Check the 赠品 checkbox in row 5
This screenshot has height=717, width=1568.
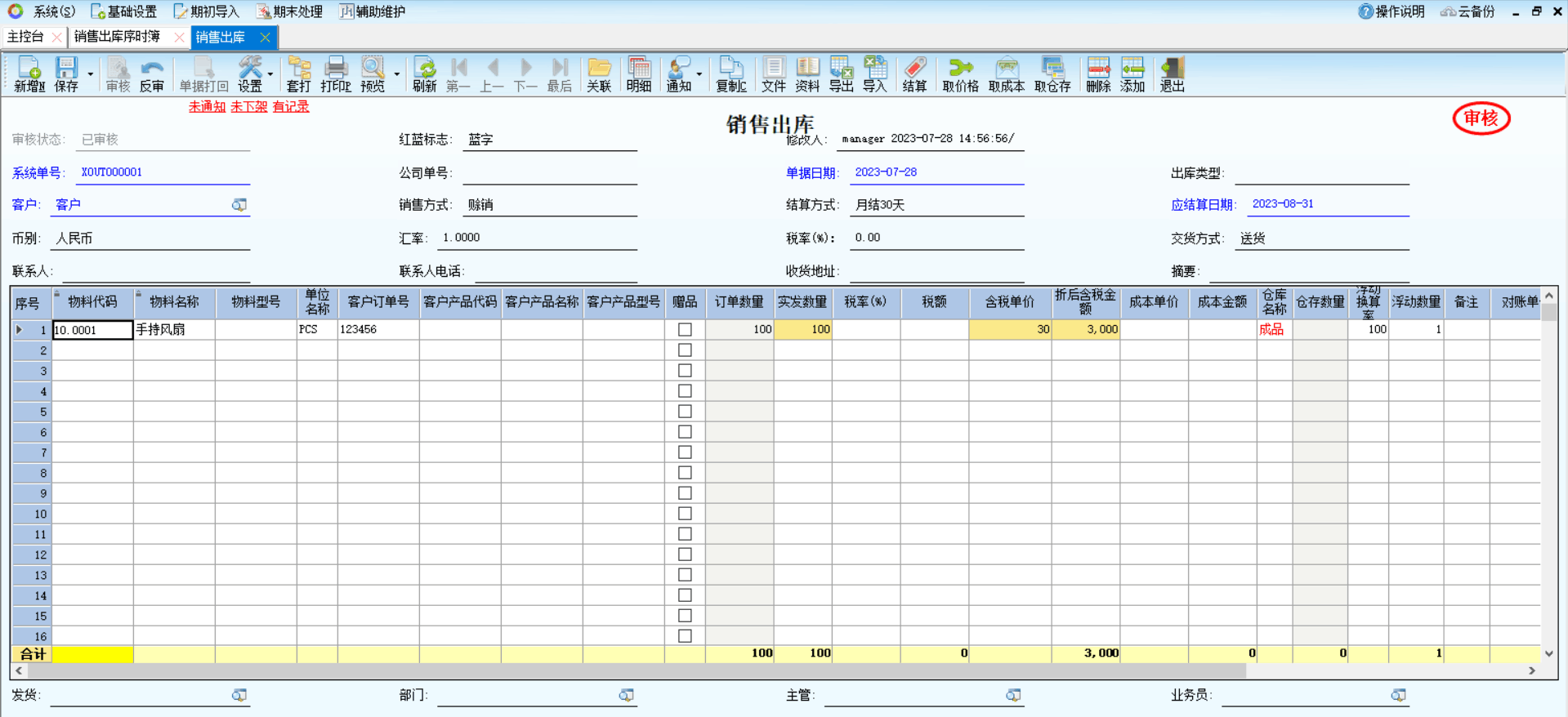(685, 412)
